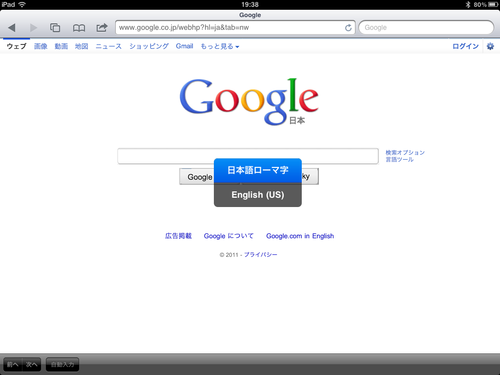The height and width of the screenshot is (375, 500).
Task: Expand the もっと見る dropdown
Action: click(x=220, y=46)
